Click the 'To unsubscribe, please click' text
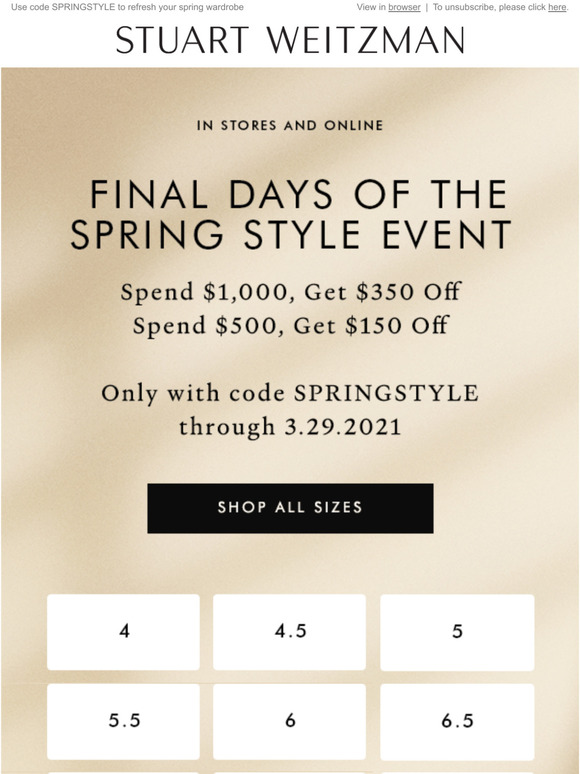Screen dimensions: 580x774 [489, 7]
